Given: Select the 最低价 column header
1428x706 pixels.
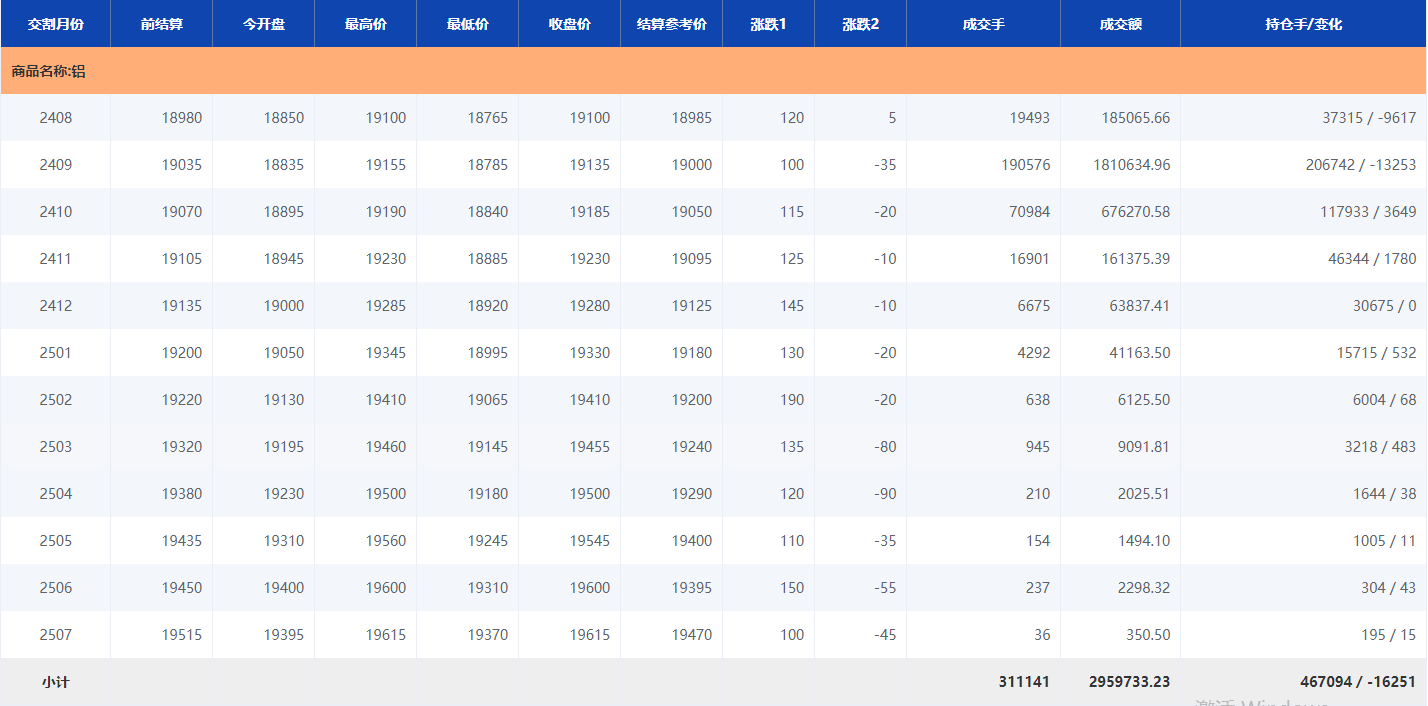Looking at the screenshot, I should 468,24.
